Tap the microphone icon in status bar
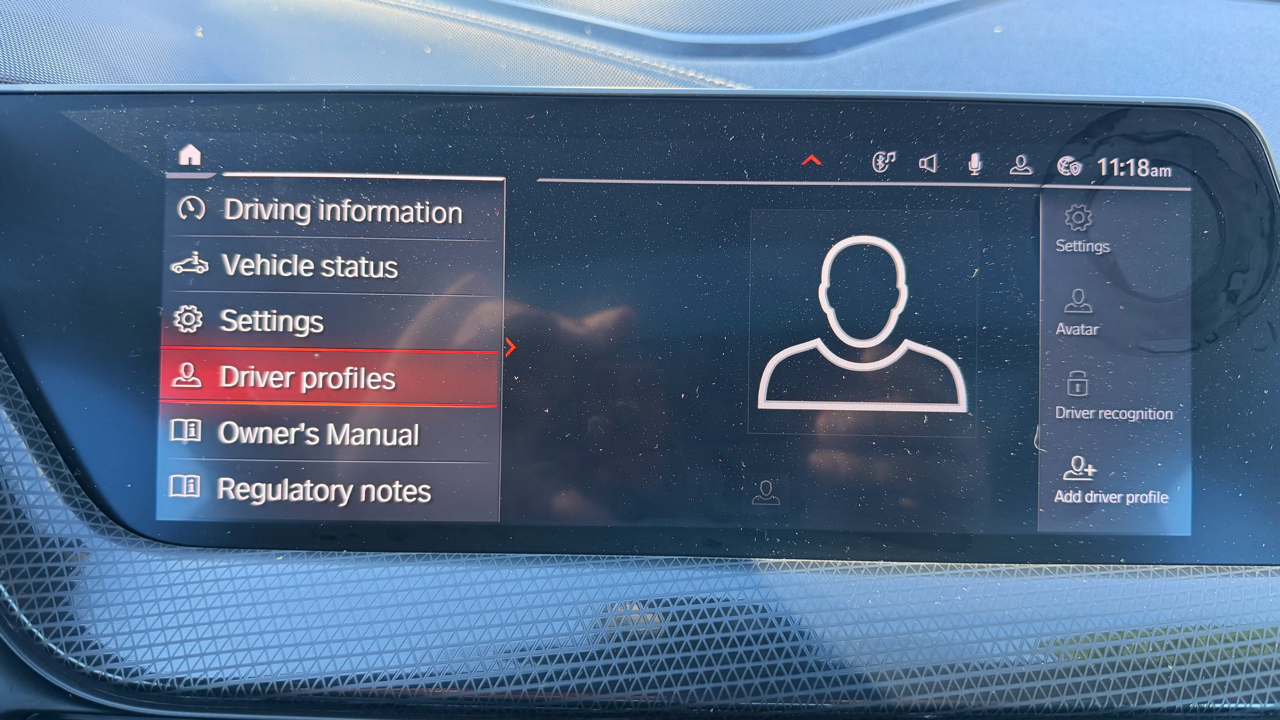 pos(975,165)
